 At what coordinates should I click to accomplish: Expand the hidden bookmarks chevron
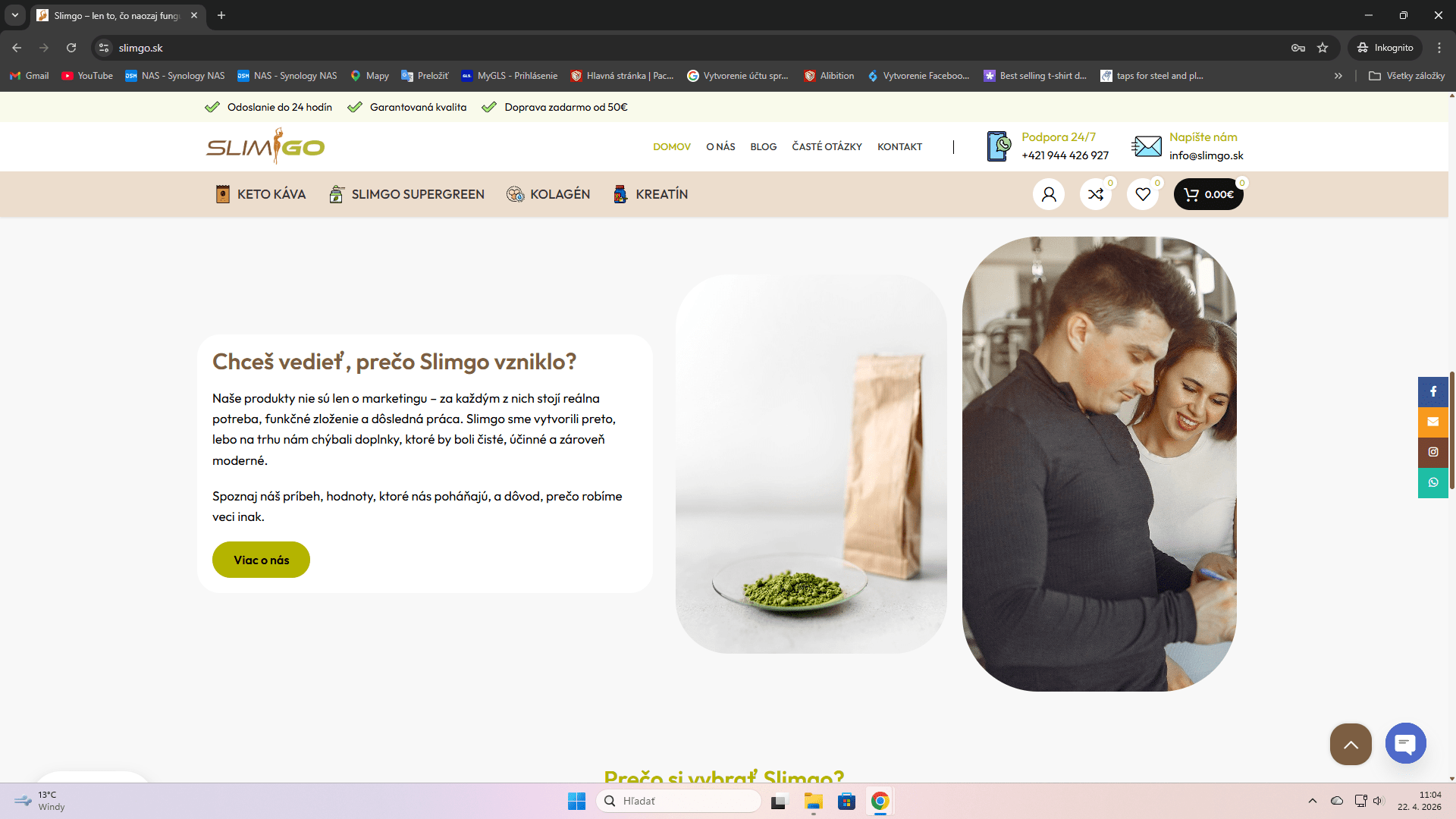(1338, 76)
